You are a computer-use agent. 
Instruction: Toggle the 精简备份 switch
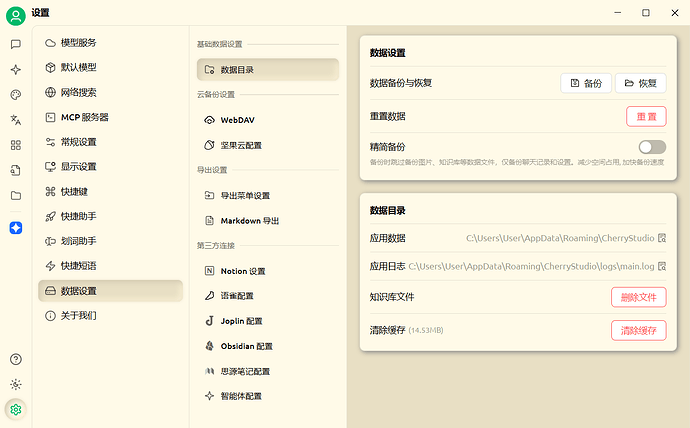652,147
